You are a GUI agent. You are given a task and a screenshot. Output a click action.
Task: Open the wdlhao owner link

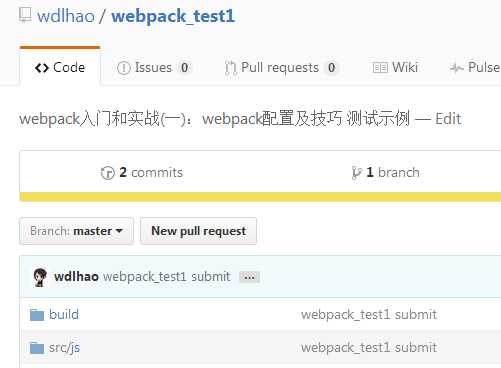click(66, 16)
